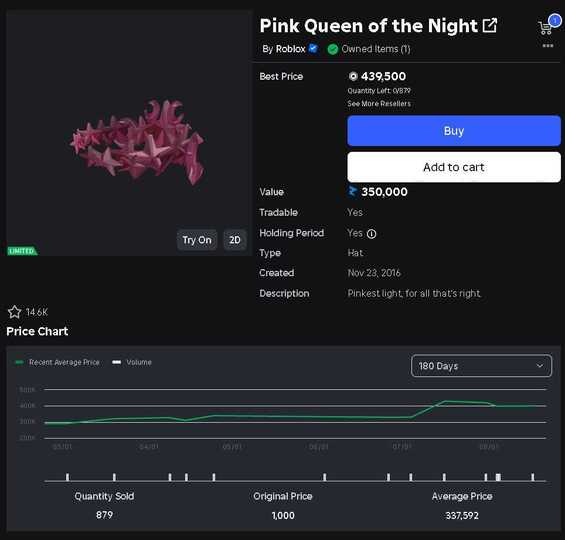Open the shopping cart icon

pos(545,28)
